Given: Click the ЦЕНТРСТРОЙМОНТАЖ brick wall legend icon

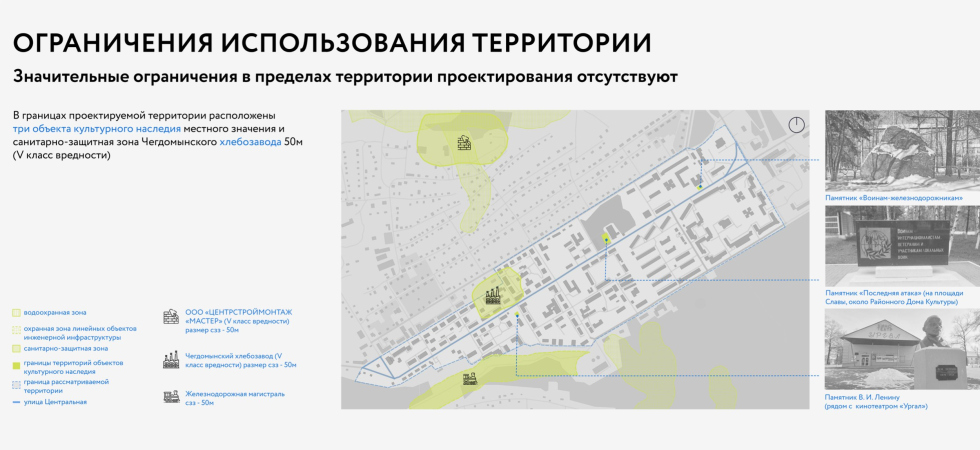Looking at the screenshot, I should (171, 317).
